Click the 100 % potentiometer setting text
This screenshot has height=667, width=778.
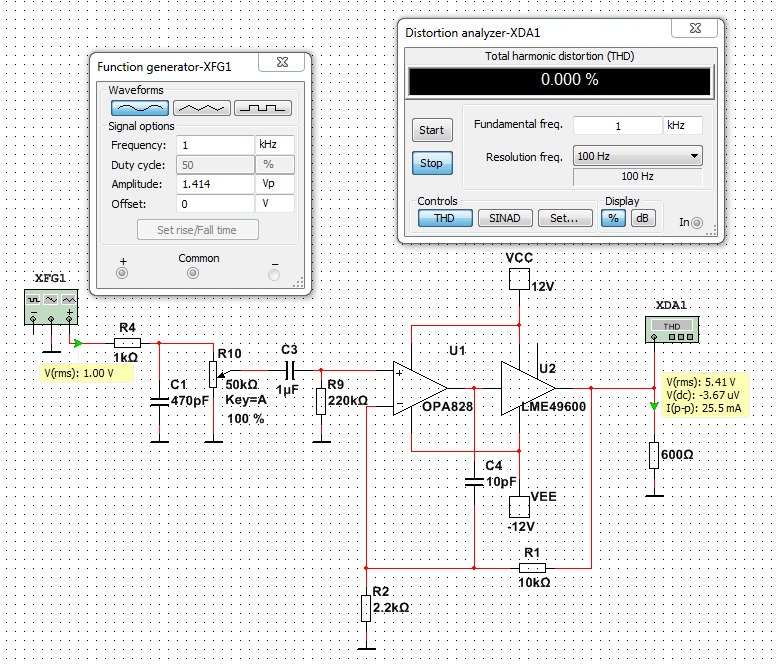(246, 419)
